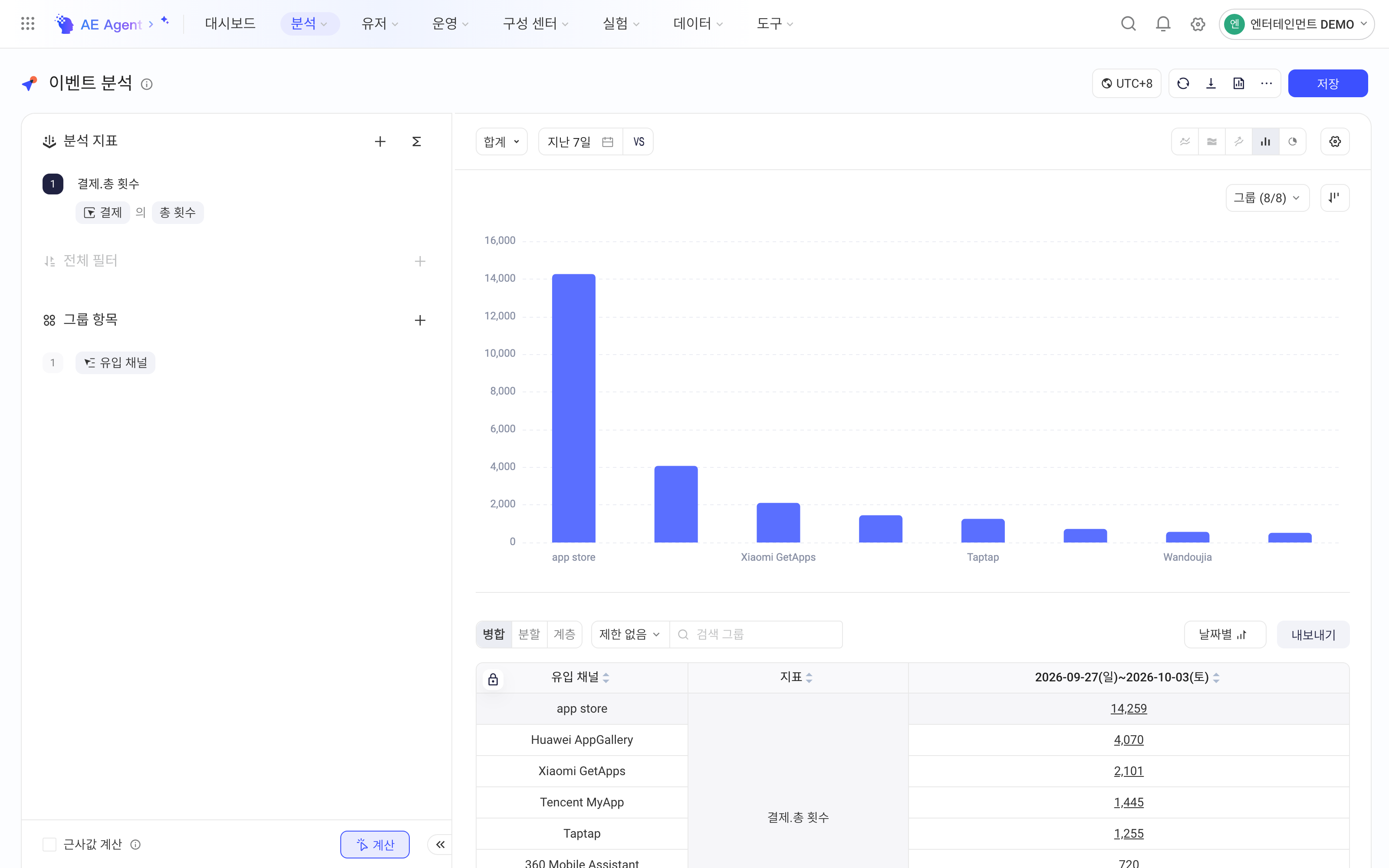This screenshot has width=1389, height=868.
Task: Click the search magnifier icon
Action: [1129, 24]
